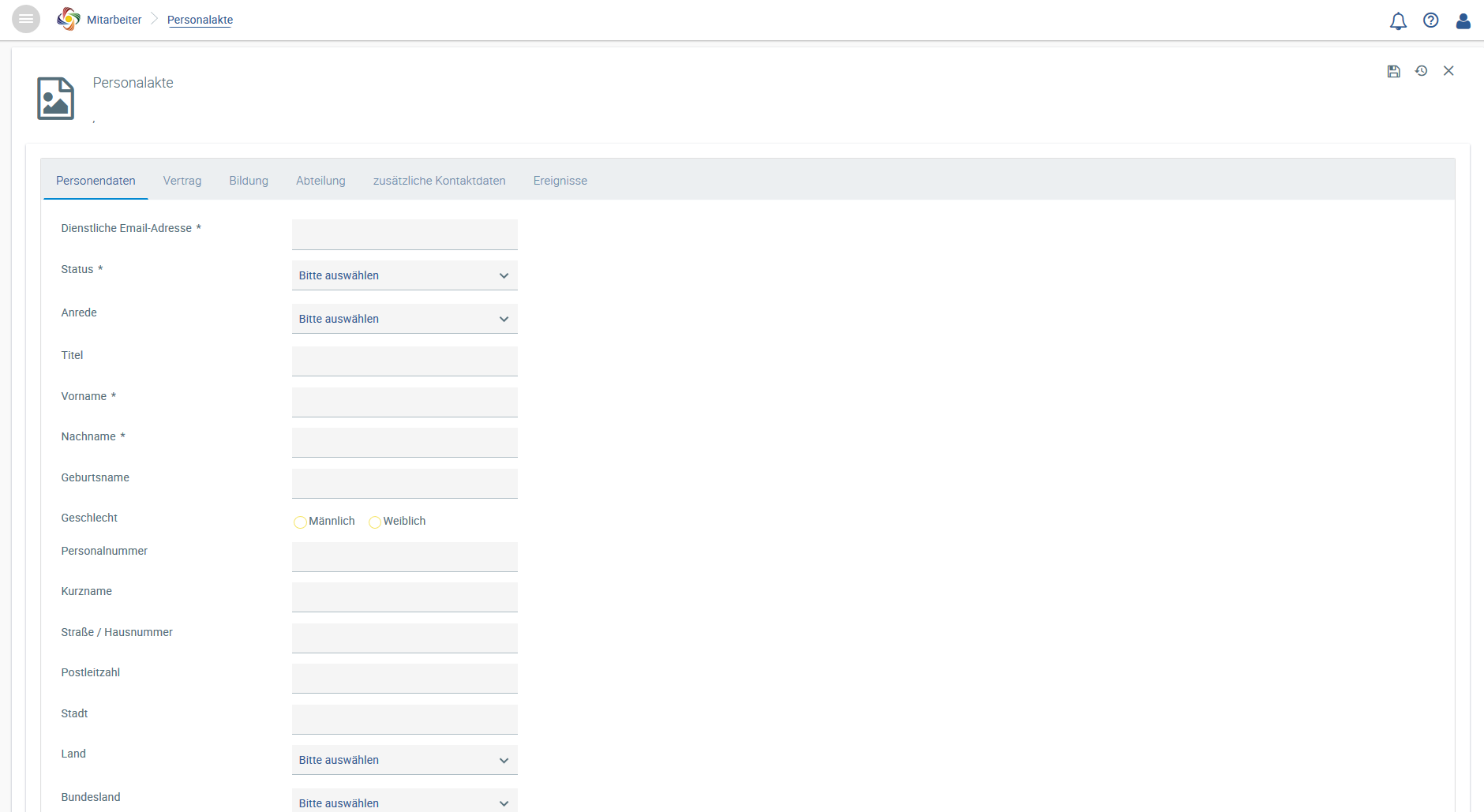The width and height of the screenshot is (1484, 812).
Task: Focus the Geburtsname input field
Action: tap(405, 484)
